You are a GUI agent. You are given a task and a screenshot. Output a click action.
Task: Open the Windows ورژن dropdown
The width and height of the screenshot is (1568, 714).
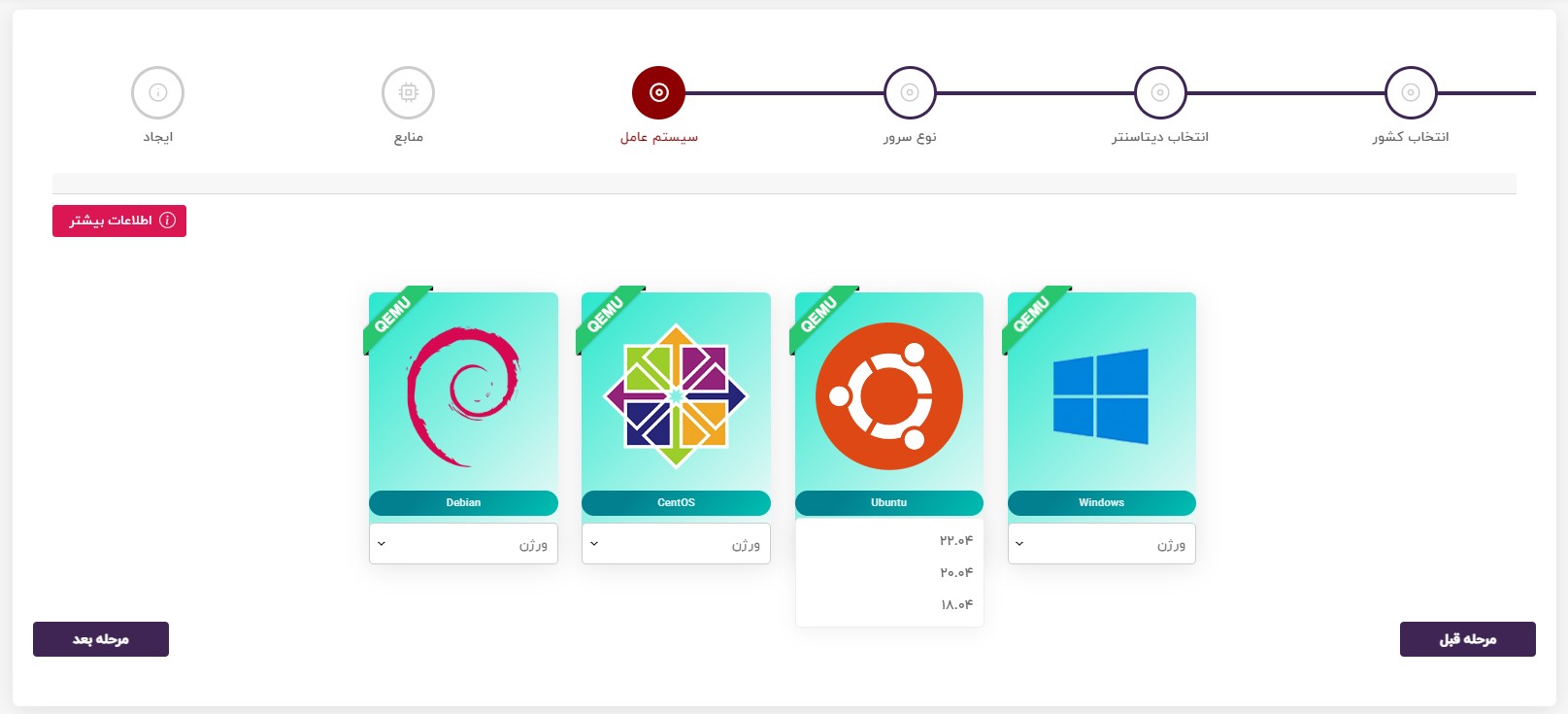coord(1102,544)
